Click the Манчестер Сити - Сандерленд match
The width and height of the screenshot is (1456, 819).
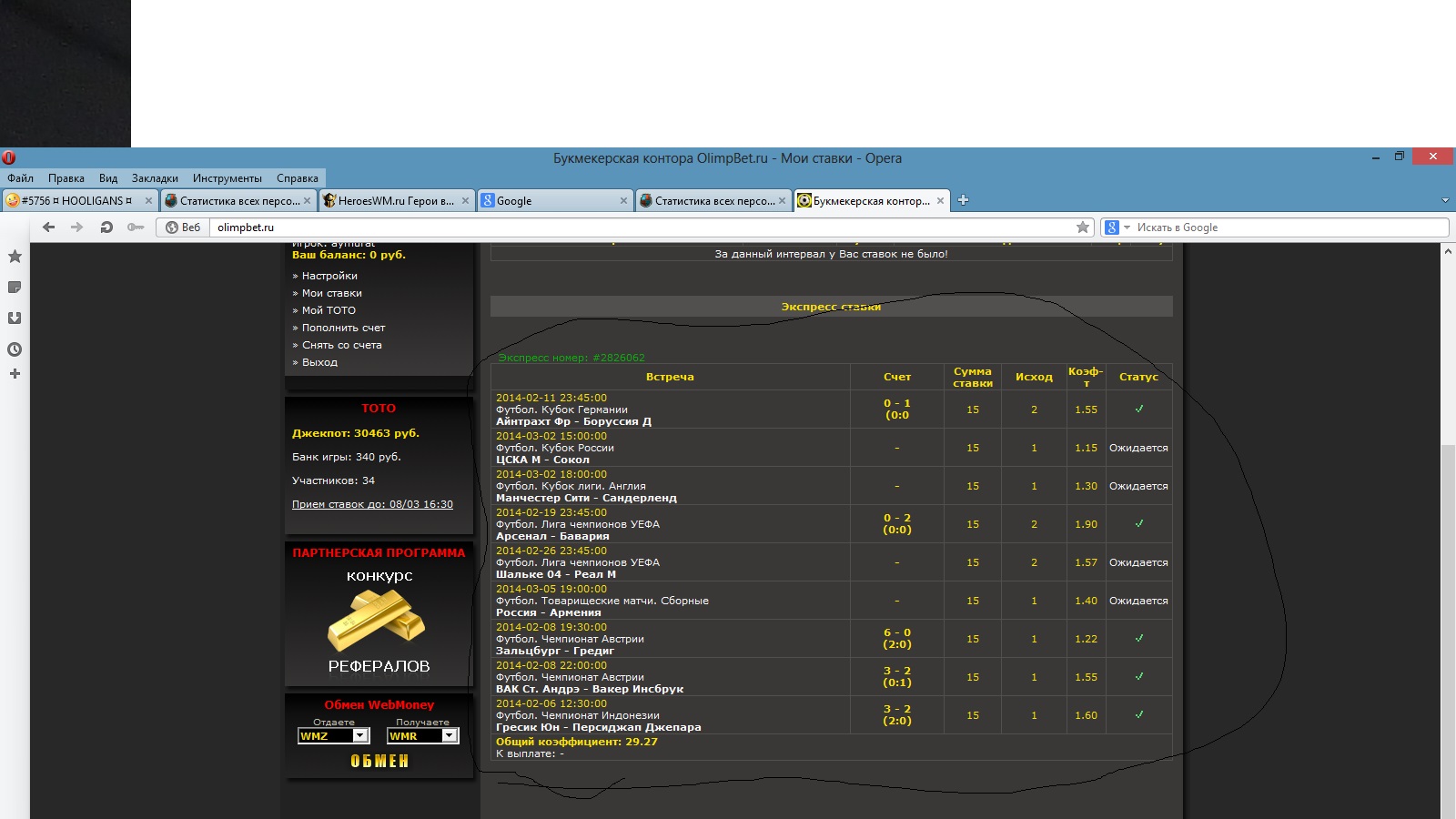[x=586, y=498]
